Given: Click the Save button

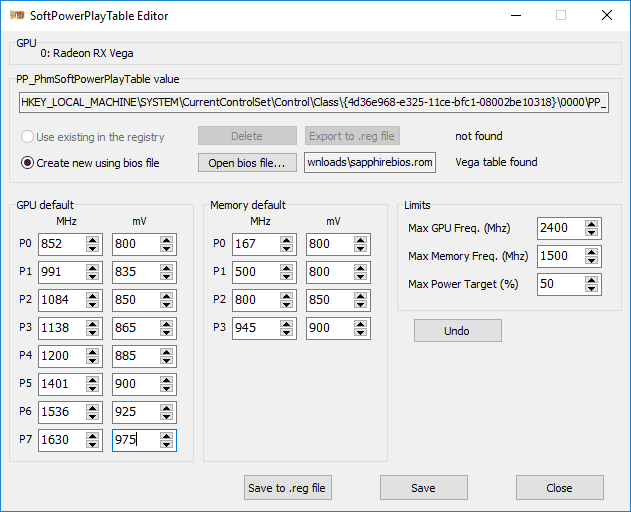Looking at the screenshot, I should tap(424, 488).
